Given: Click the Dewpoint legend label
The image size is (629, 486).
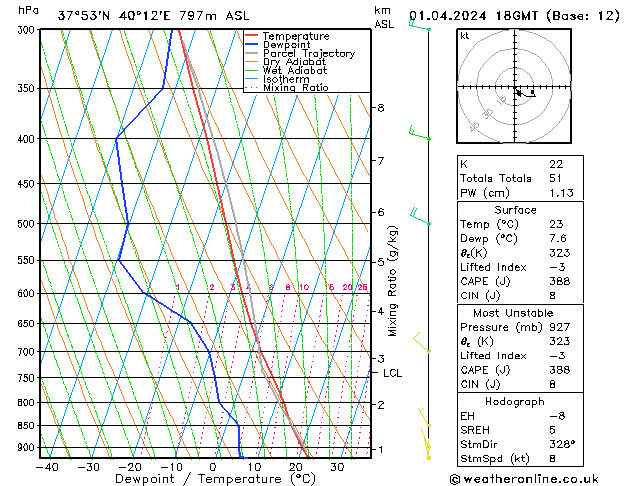Looking at the screenshot, I should click(x=286, y=45).
